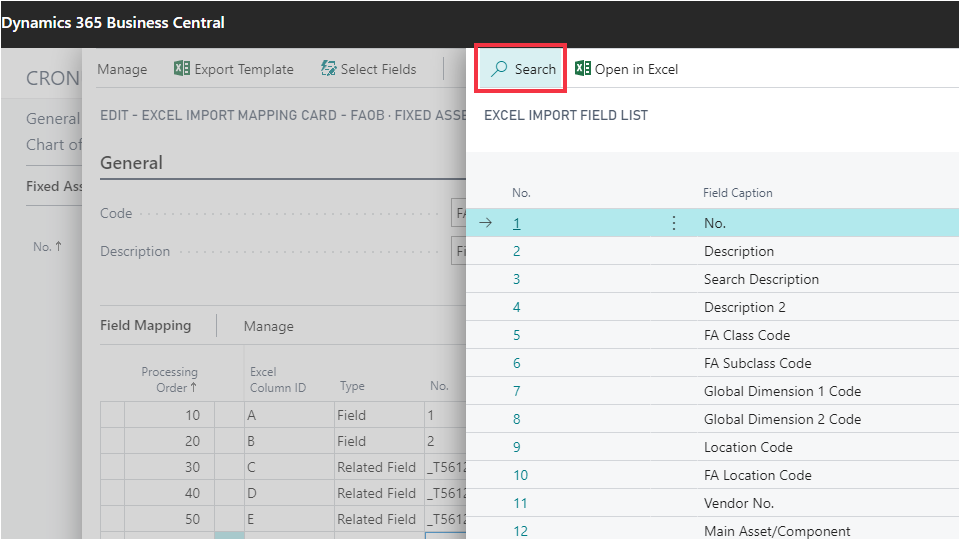The height and width of the screenshot is (540, 960).
Task: Click the Dynamics 365 Business Central title
Action: pyautogui.click(x=113, y=22)
